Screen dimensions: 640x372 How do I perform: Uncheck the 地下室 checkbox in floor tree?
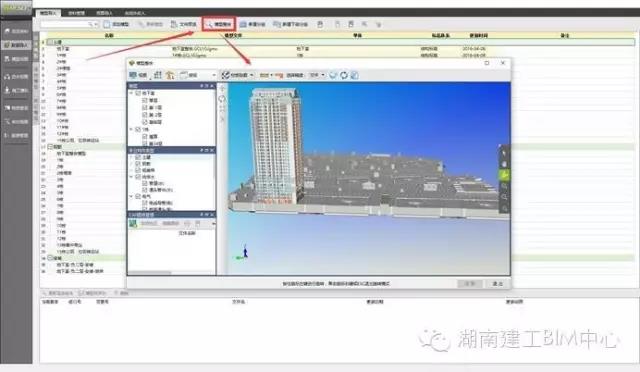[x=138, y=93]
